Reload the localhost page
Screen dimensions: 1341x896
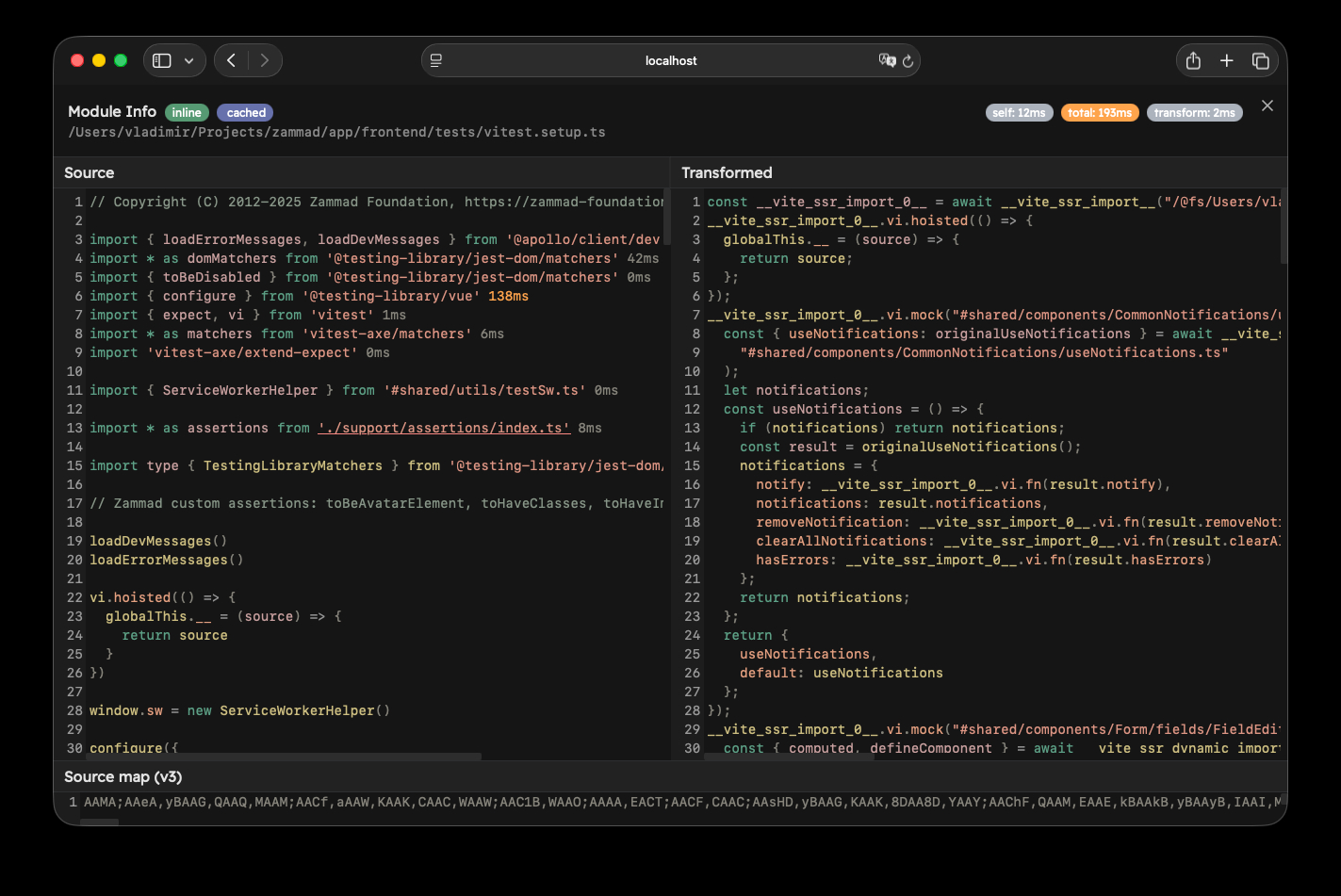908,61
